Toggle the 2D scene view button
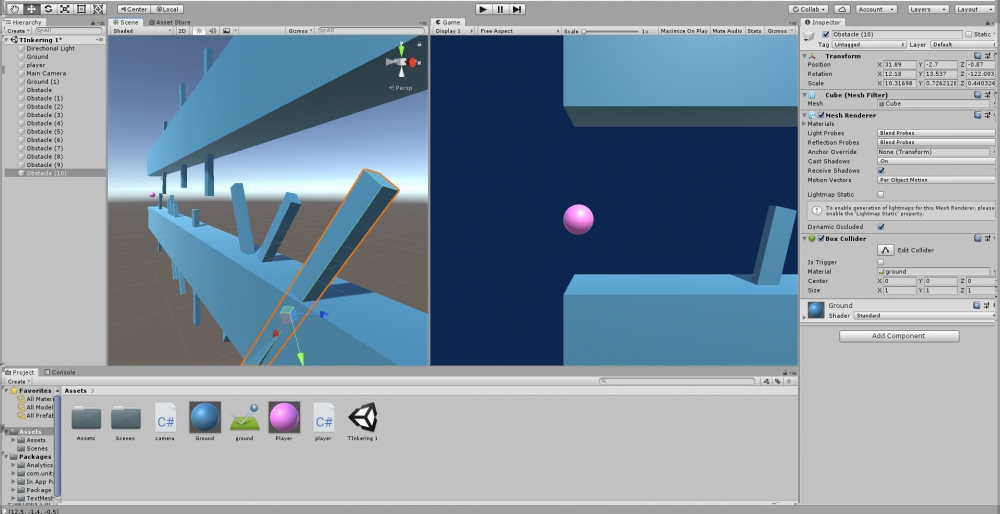1000x514 pixels. coord(182,31)
